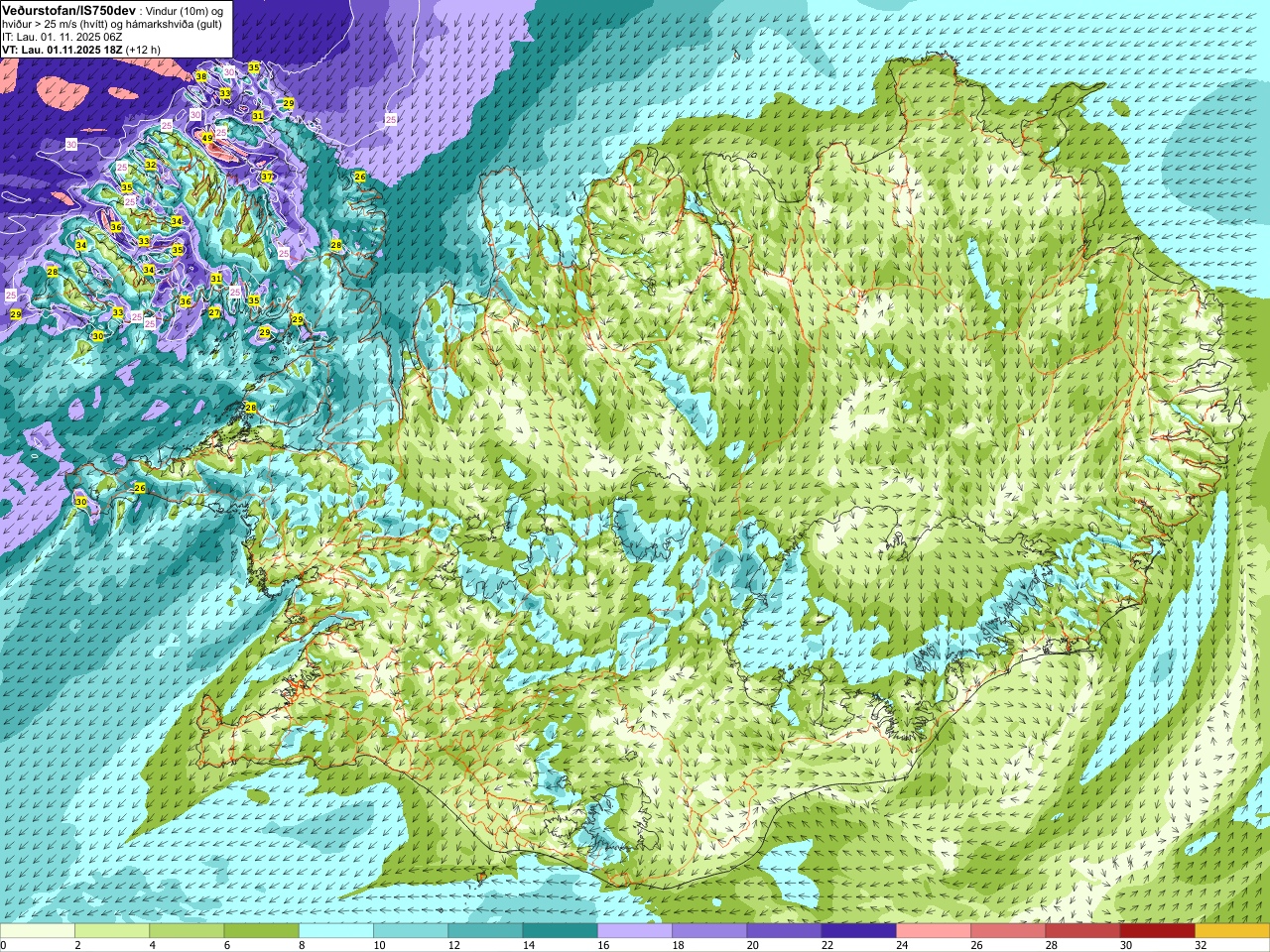Image resolution: width=1270 pixels, height=952 pixels.
Task: Click the 22–24 m/s dark indigo legend swatch
Action: 859,931
